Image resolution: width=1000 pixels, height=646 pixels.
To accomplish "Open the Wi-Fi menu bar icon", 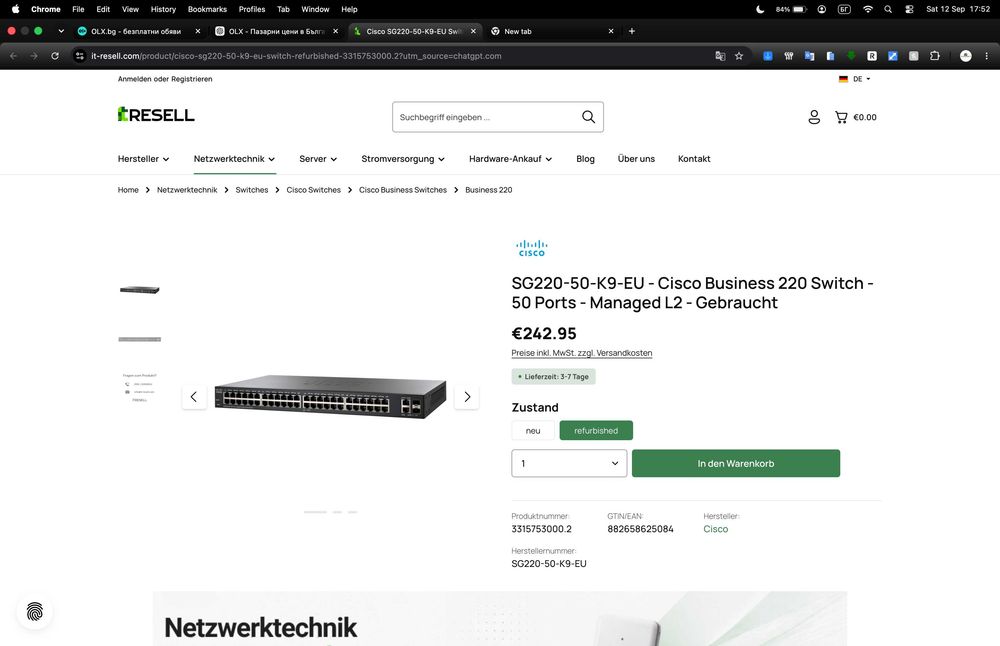I will tap(867, 10).
